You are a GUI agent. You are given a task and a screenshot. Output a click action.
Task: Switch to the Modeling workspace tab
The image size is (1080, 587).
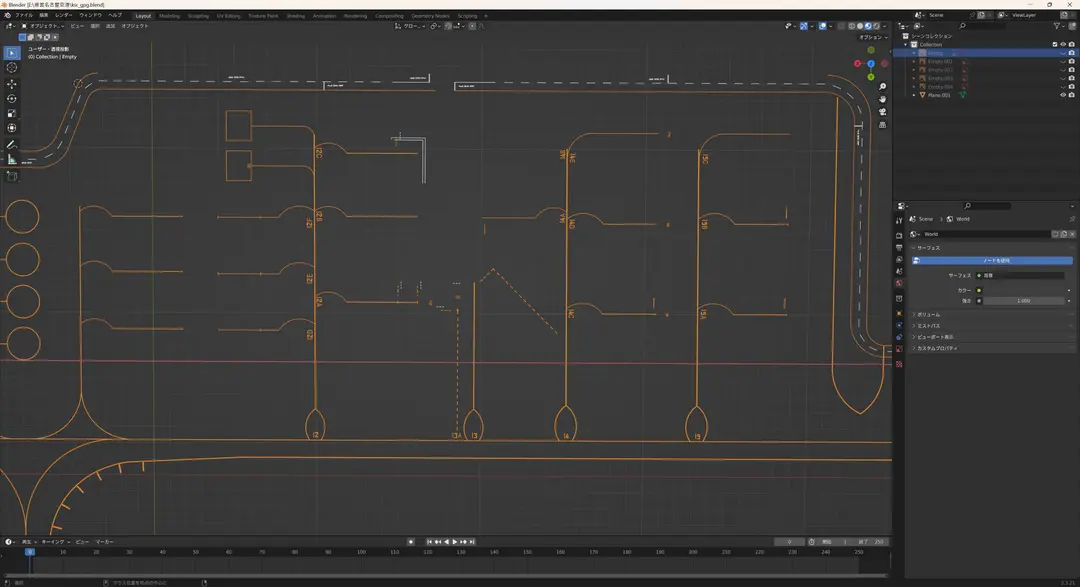point(169,16)
